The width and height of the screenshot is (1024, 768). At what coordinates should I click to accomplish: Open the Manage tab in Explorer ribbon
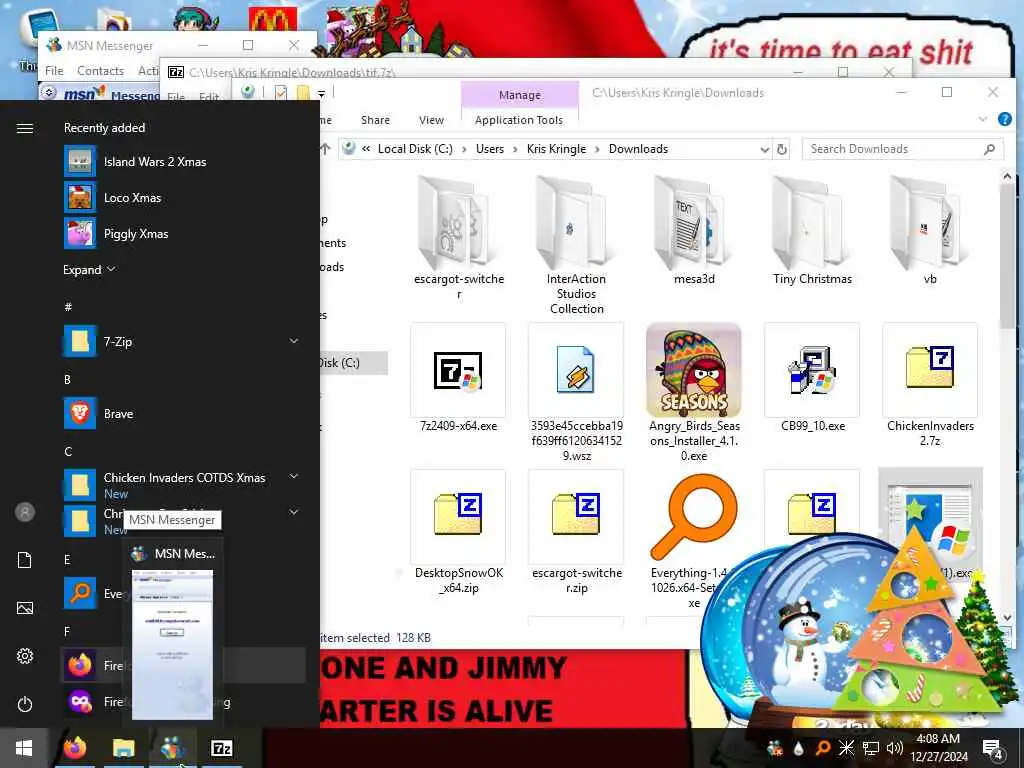click(520, 95)
